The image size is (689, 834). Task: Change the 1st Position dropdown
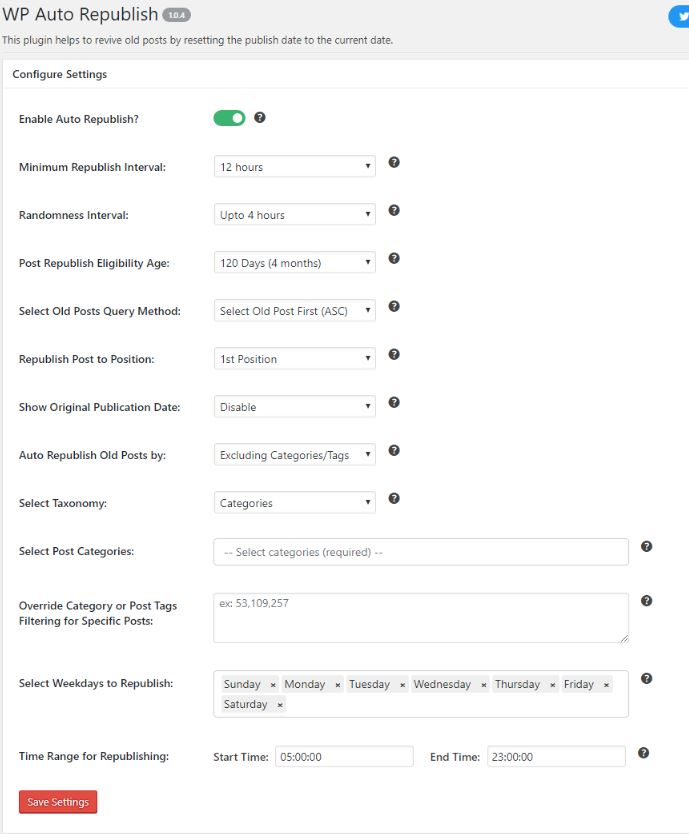coord(295,358)
